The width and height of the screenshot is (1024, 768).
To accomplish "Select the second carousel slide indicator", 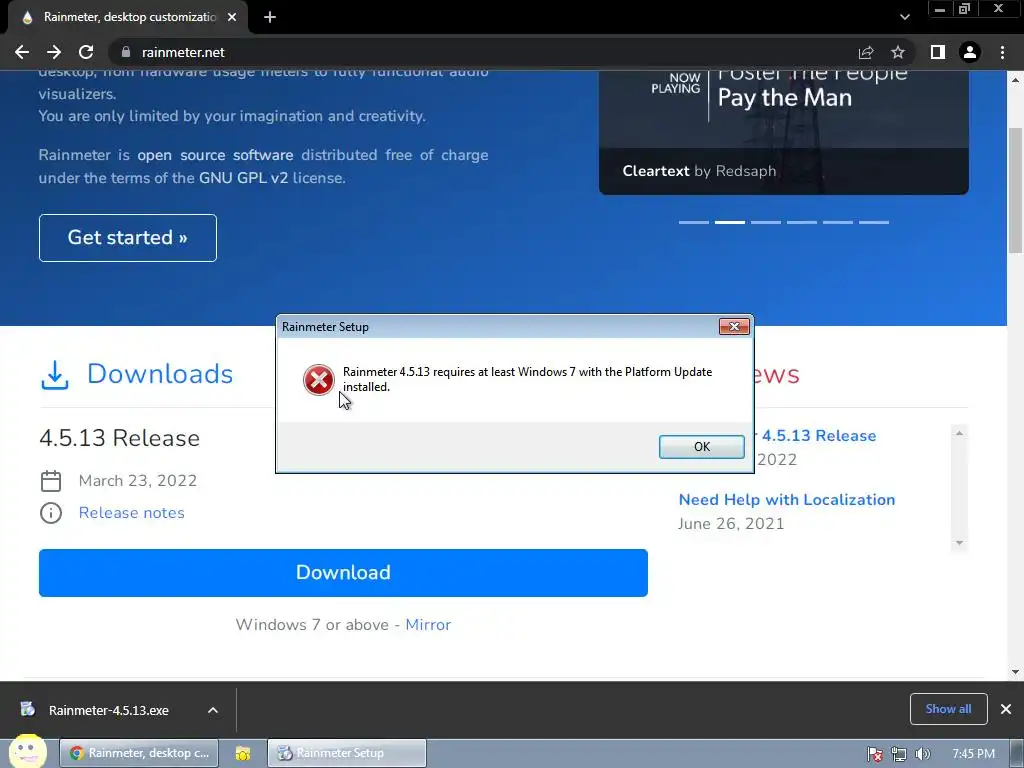I will click(x=729, y=222).
